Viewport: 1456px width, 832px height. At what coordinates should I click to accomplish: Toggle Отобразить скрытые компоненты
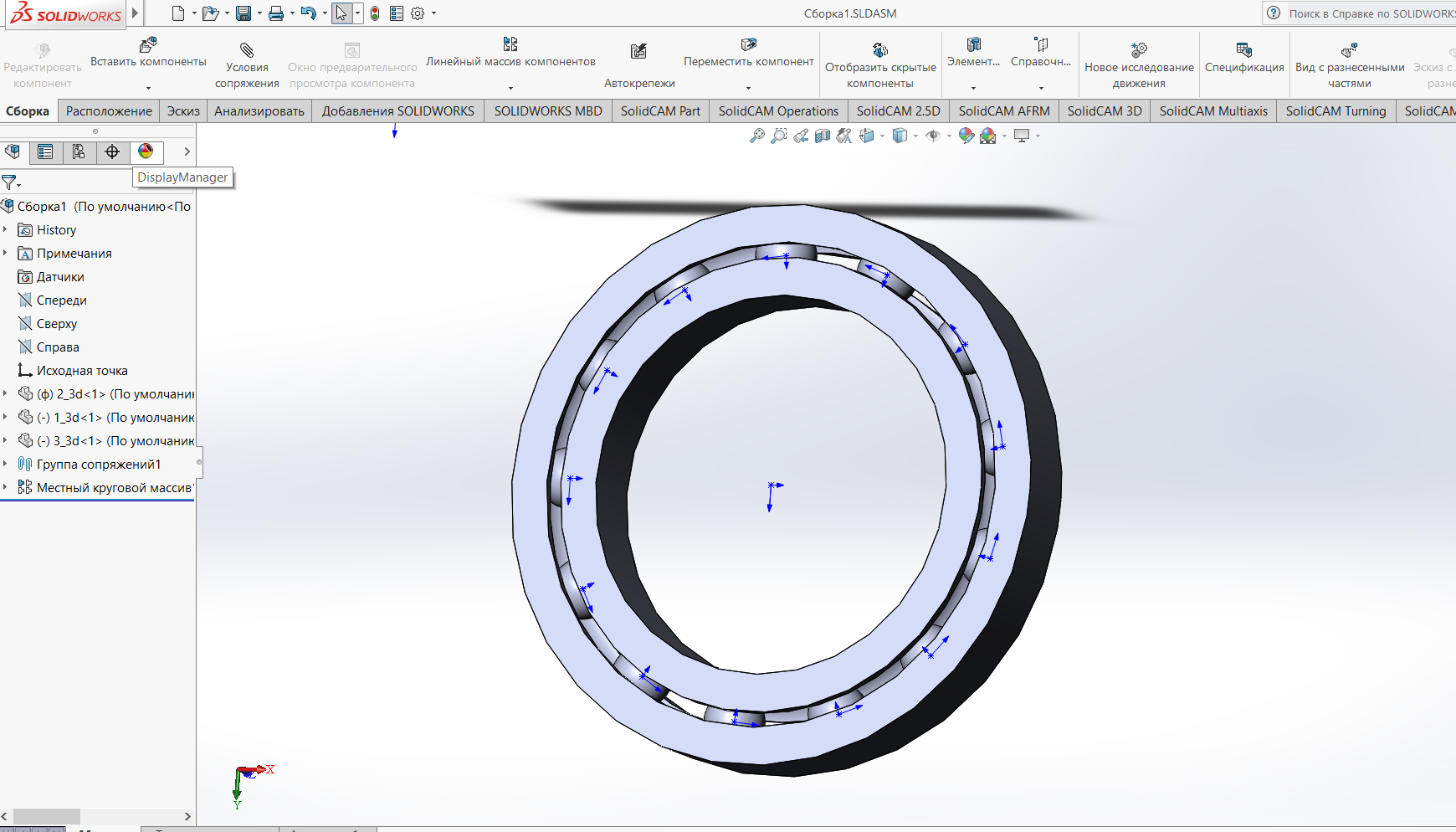pyautogui.click(x=880, y=50)
